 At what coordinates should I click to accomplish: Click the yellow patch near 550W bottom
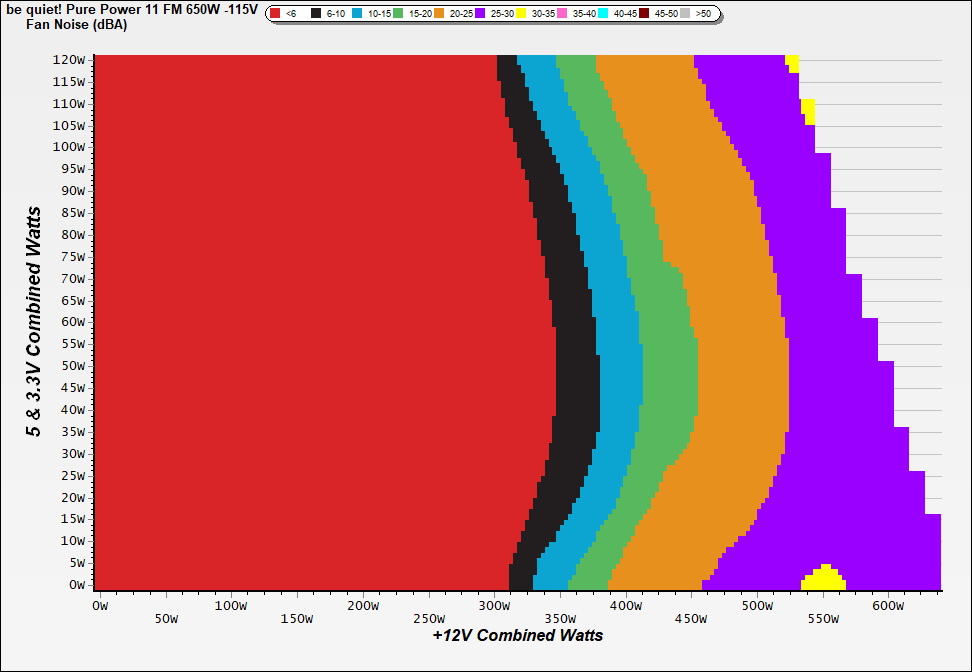[824, 578]
